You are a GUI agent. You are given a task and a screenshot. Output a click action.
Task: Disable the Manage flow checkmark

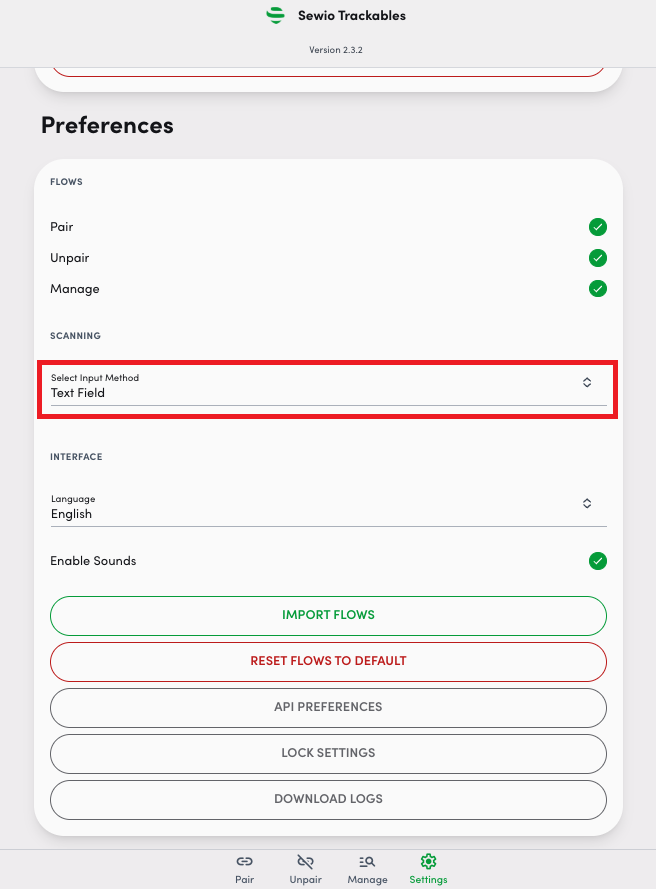click(x=598, y=289)
